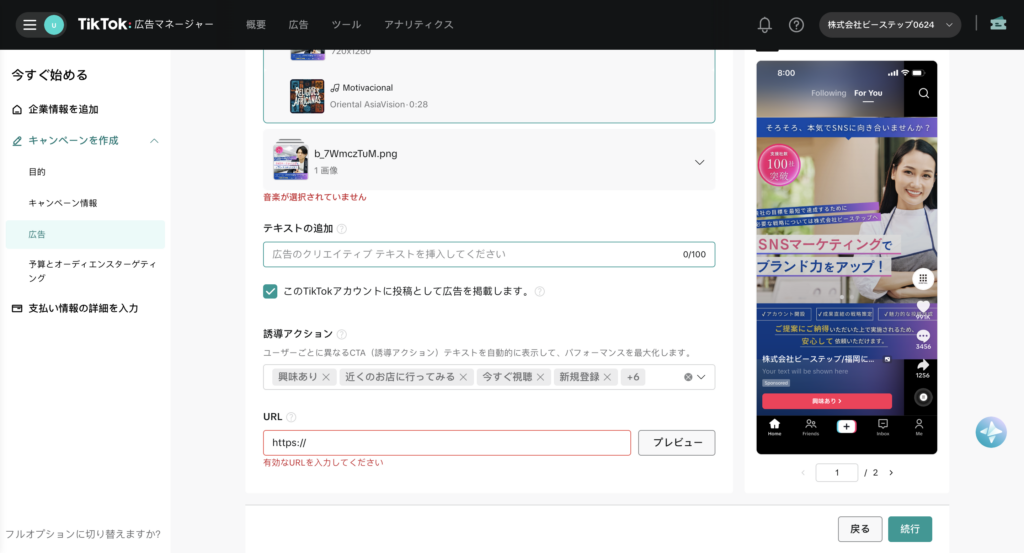The image size is (1024, 553).
Task: Open the hamburger menu icon
Action: click(x=29, y=25)
